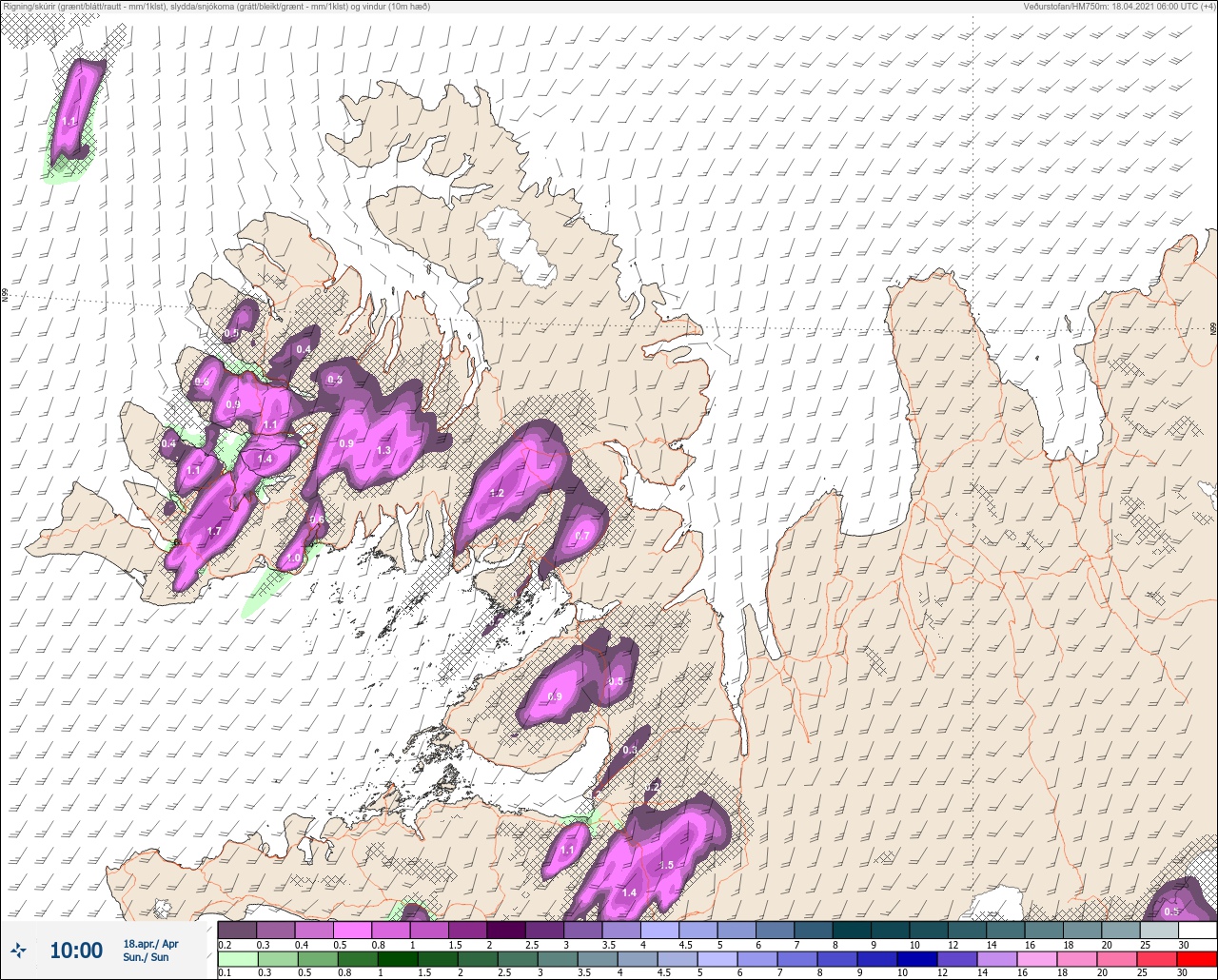
Task: Click the white 30 snow legend swatch
Action: click(1197, 930)
